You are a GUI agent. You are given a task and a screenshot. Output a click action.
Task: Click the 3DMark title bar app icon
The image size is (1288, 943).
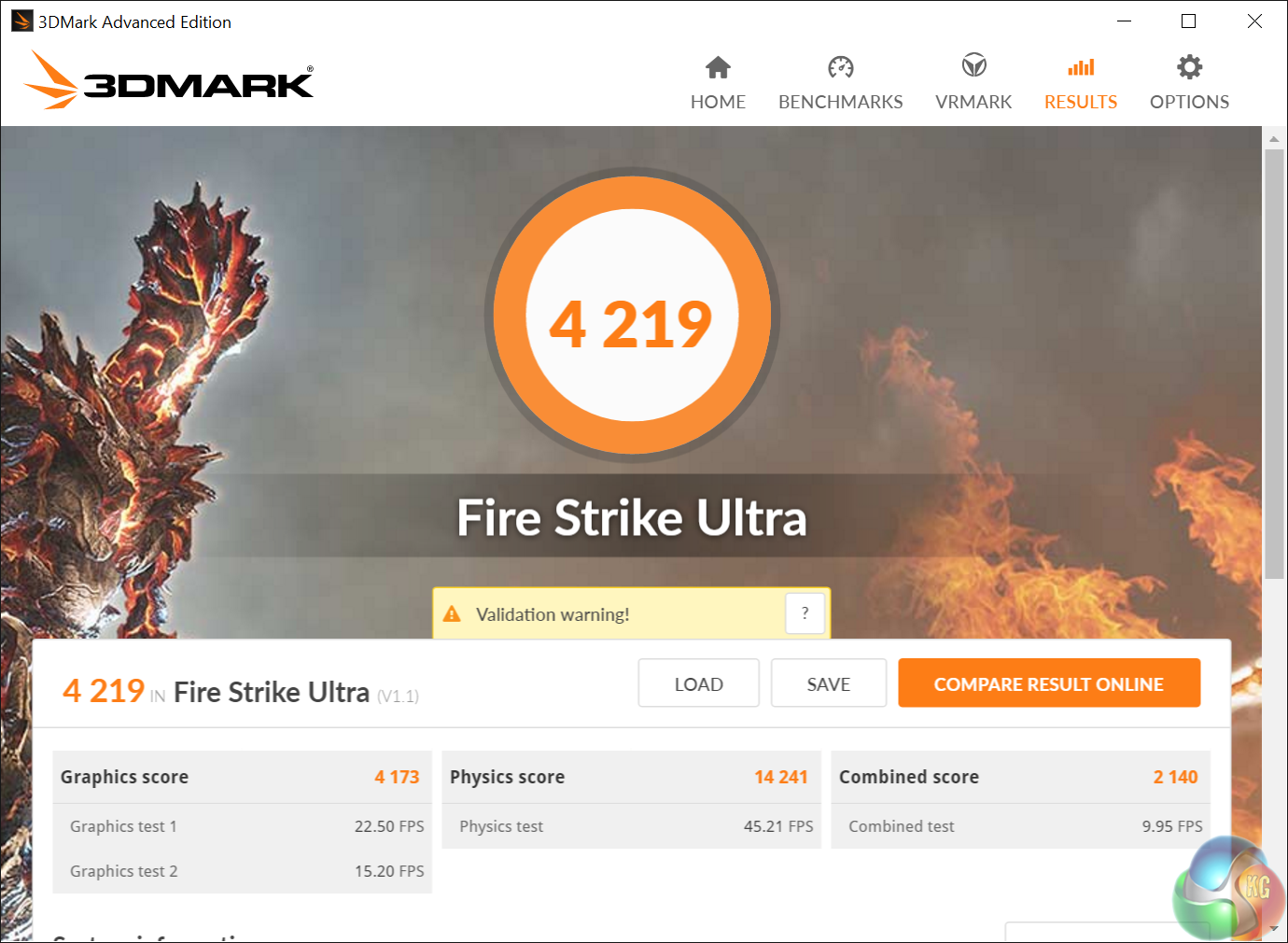tap(21, 21)
